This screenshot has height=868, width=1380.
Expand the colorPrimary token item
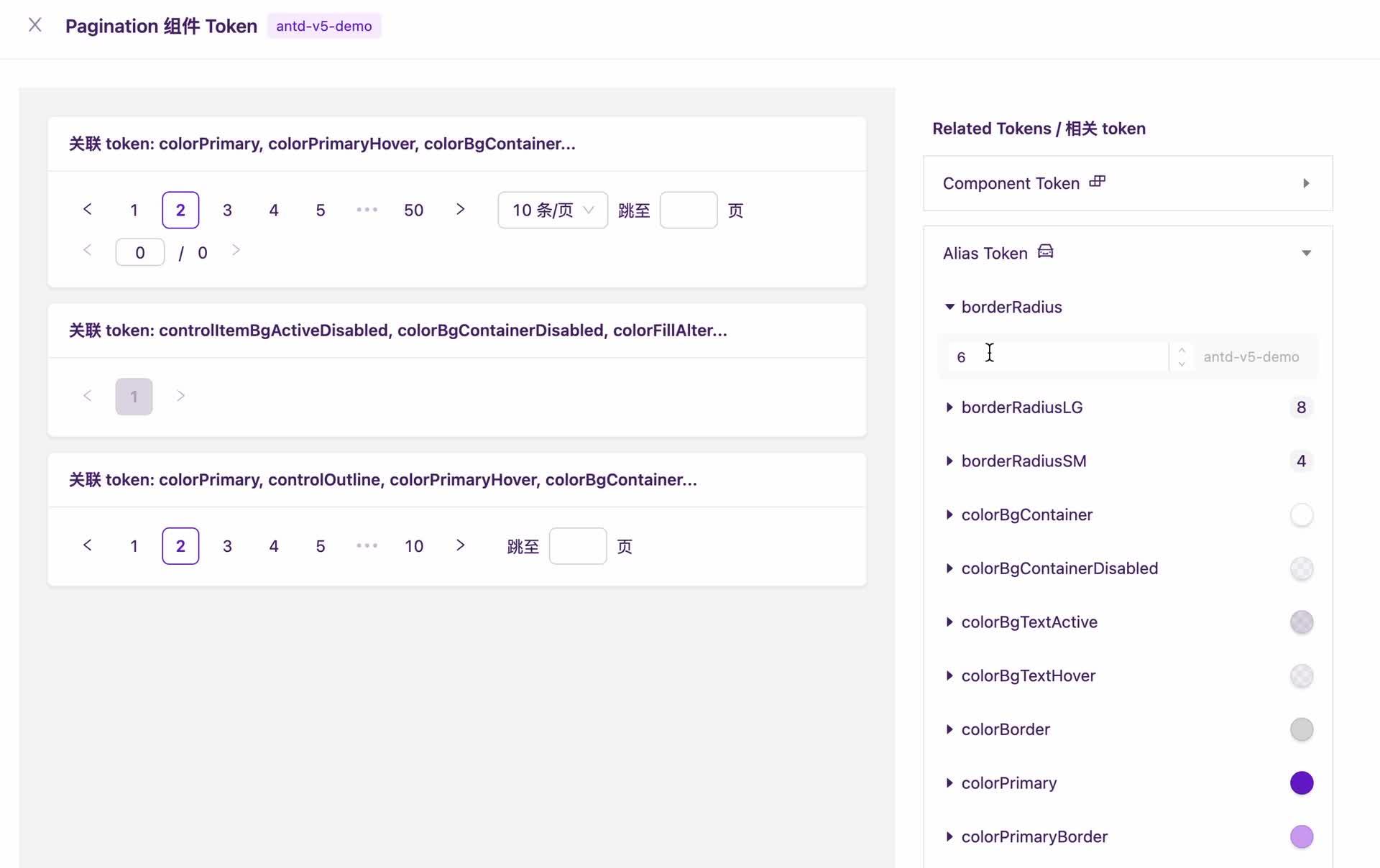[949, 783]
